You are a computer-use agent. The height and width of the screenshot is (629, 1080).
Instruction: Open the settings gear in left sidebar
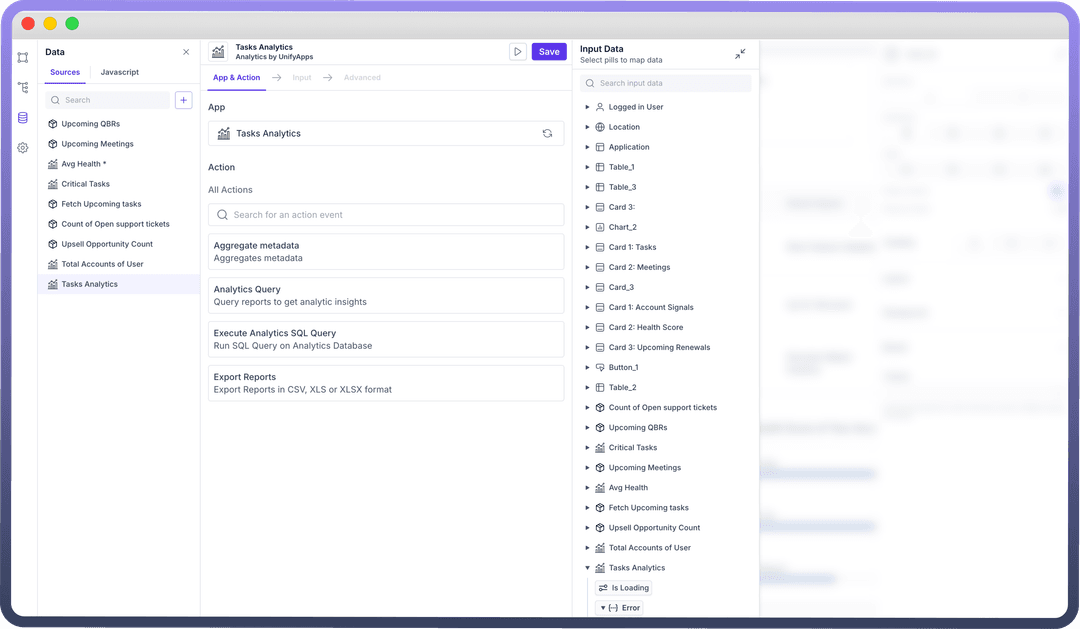22,148
